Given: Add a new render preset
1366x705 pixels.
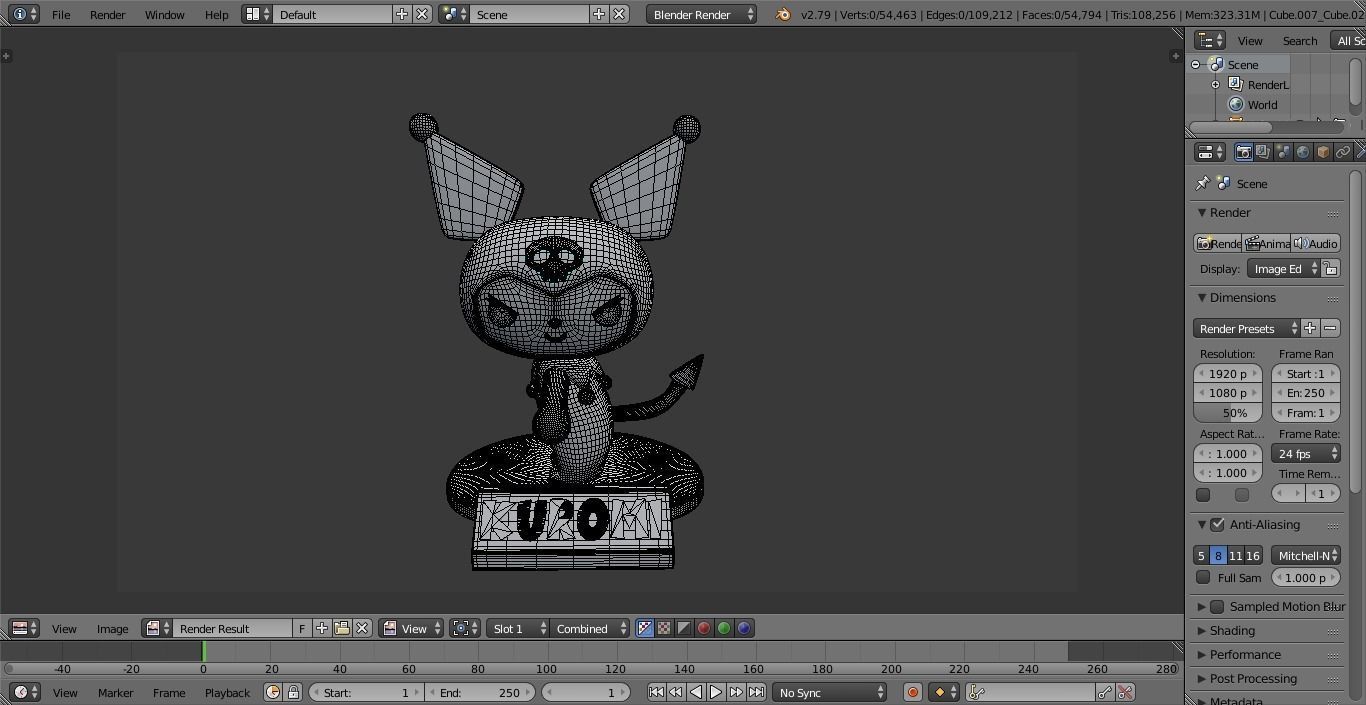Looking at the screenshot, I should [1310, 328].
